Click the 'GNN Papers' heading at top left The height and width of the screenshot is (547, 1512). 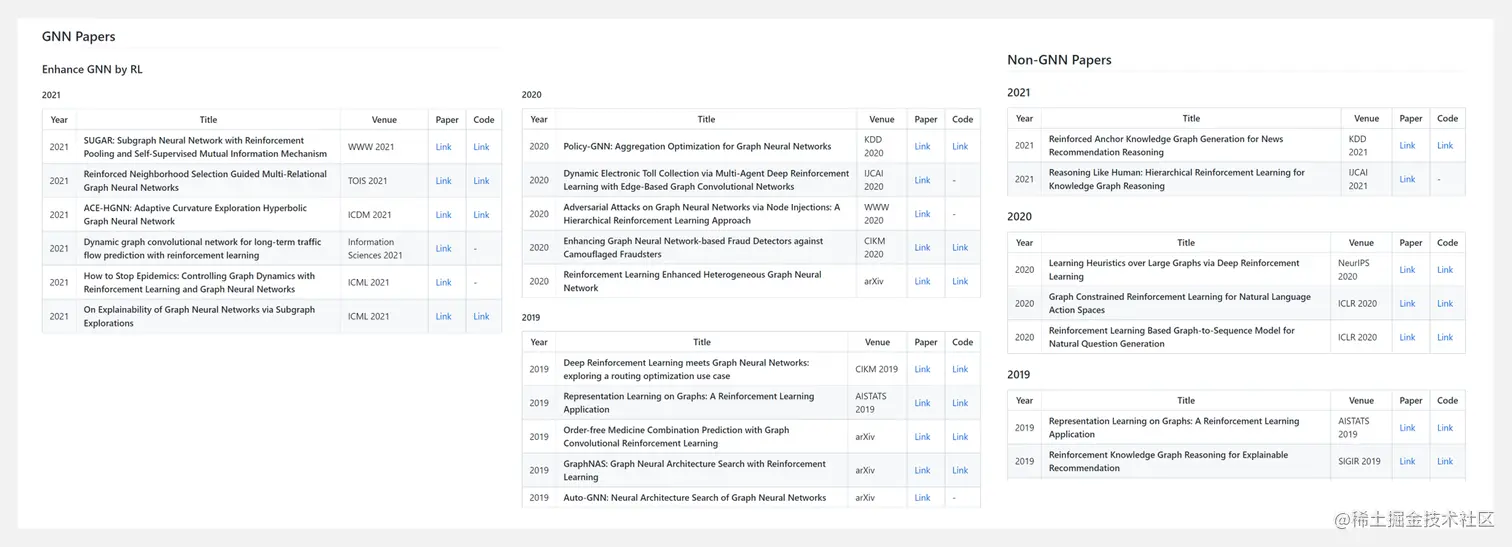78,37
